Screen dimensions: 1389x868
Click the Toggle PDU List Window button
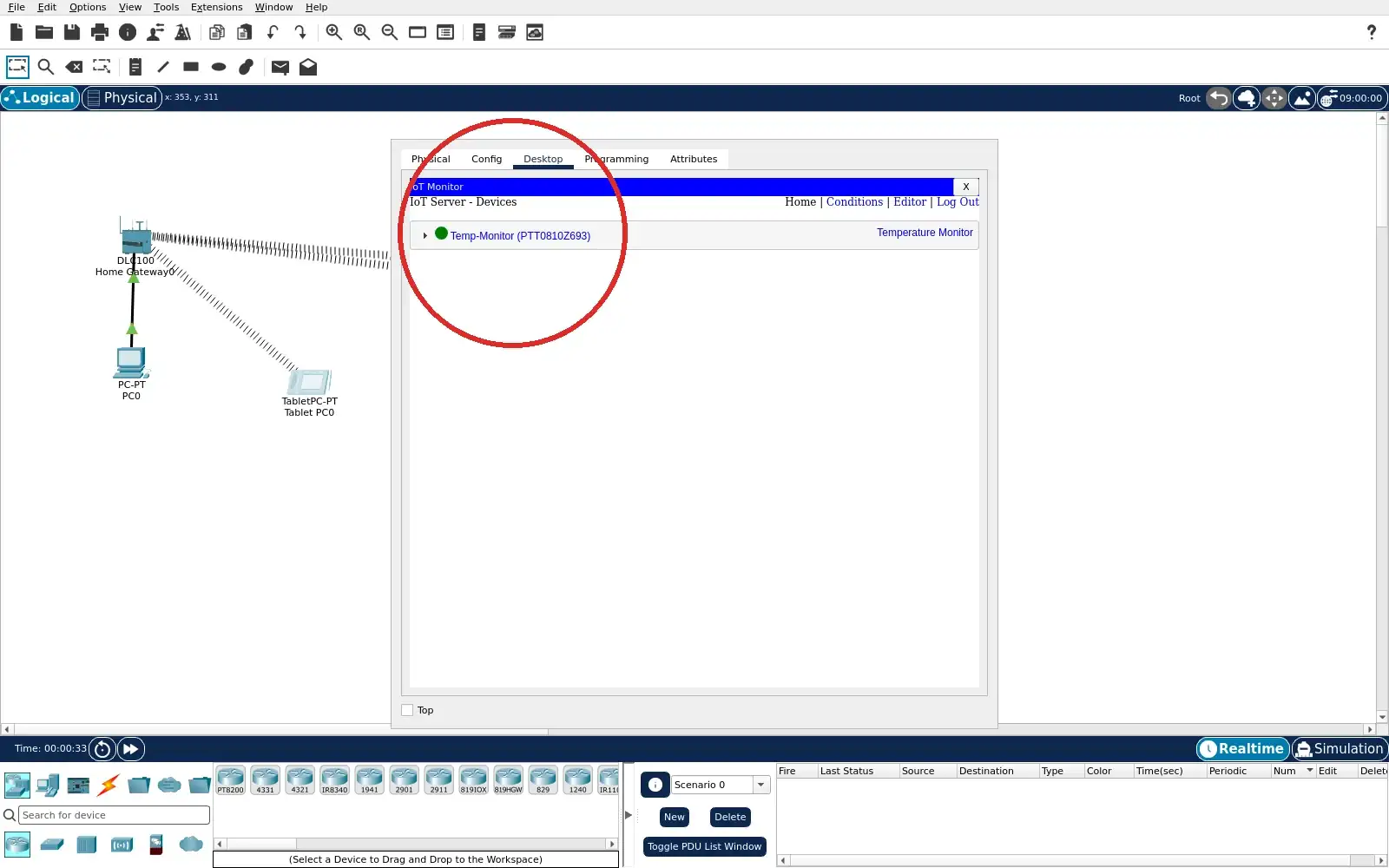point(704,846)
